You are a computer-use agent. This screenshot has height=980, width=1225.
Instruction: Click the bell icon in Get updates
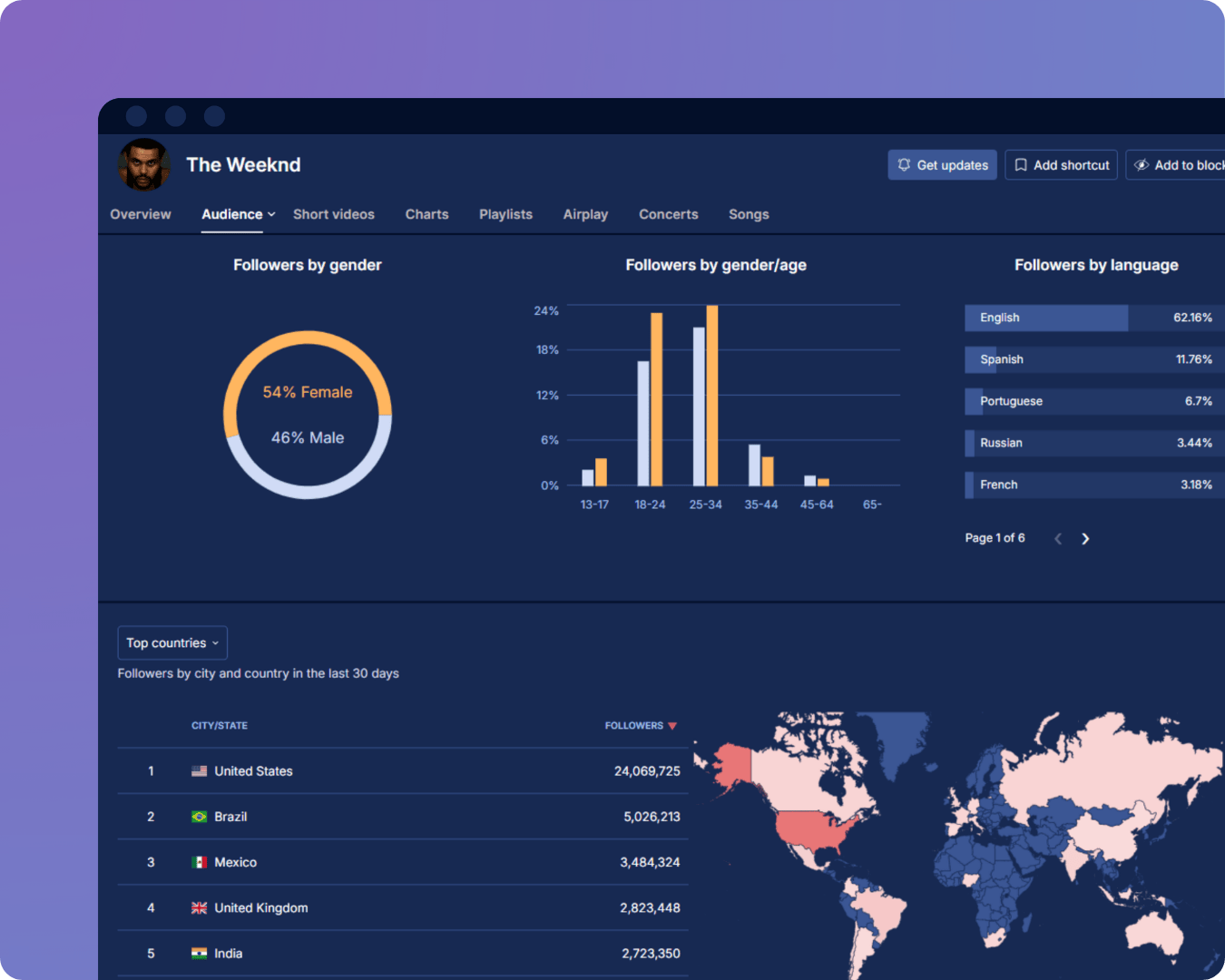[x=904, y=165]
